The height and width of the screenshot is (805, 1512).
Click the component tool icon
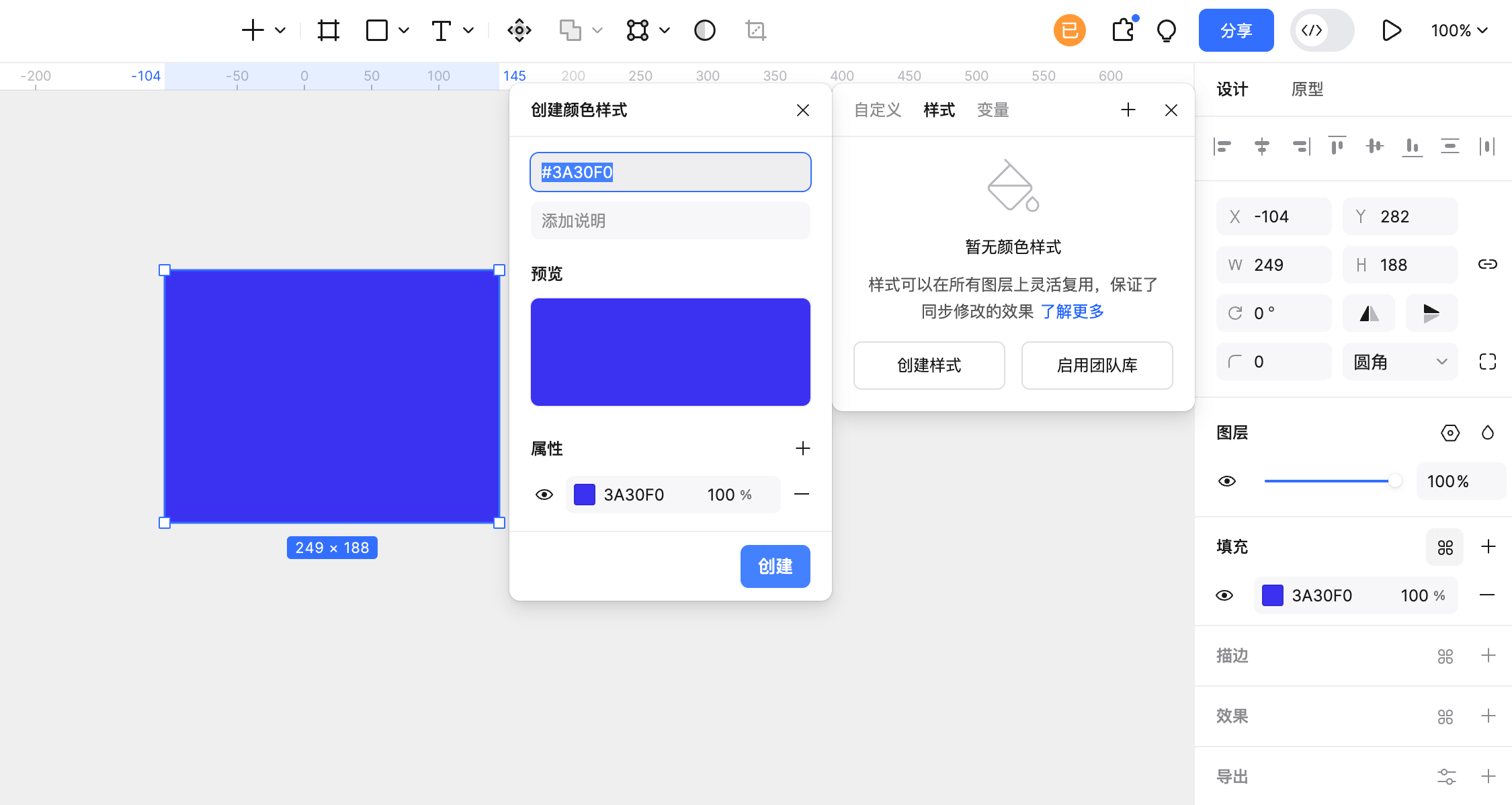[x=519, y=30]
